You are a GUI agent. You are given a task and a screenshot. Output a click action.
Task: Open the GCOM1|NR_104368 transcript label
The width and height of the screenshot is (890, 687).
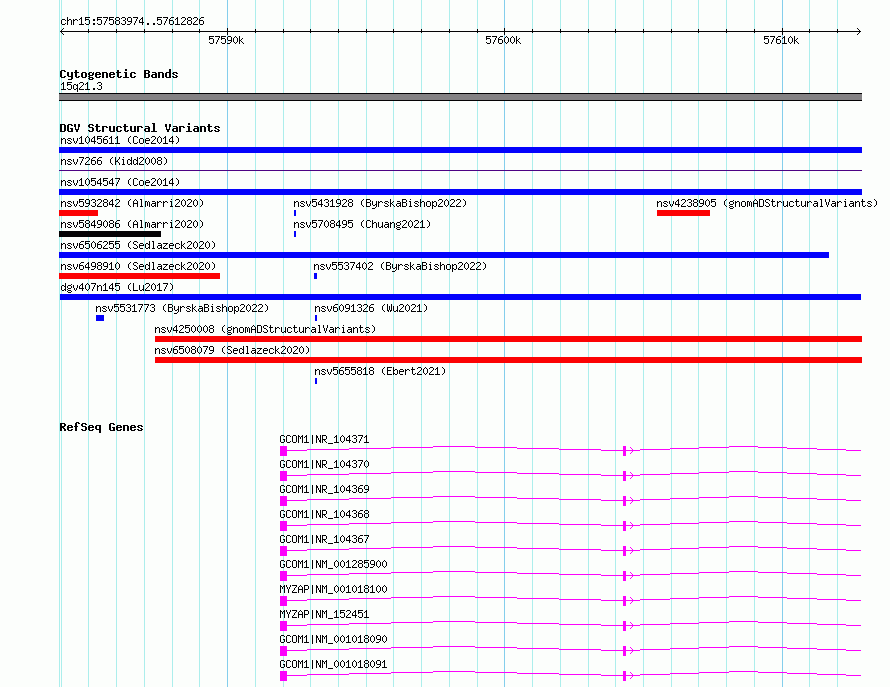324,514
